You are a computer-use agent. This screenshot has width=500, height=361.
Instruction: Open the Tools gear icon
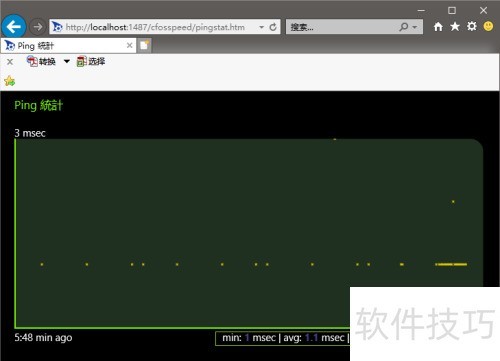tap(472, 26)
